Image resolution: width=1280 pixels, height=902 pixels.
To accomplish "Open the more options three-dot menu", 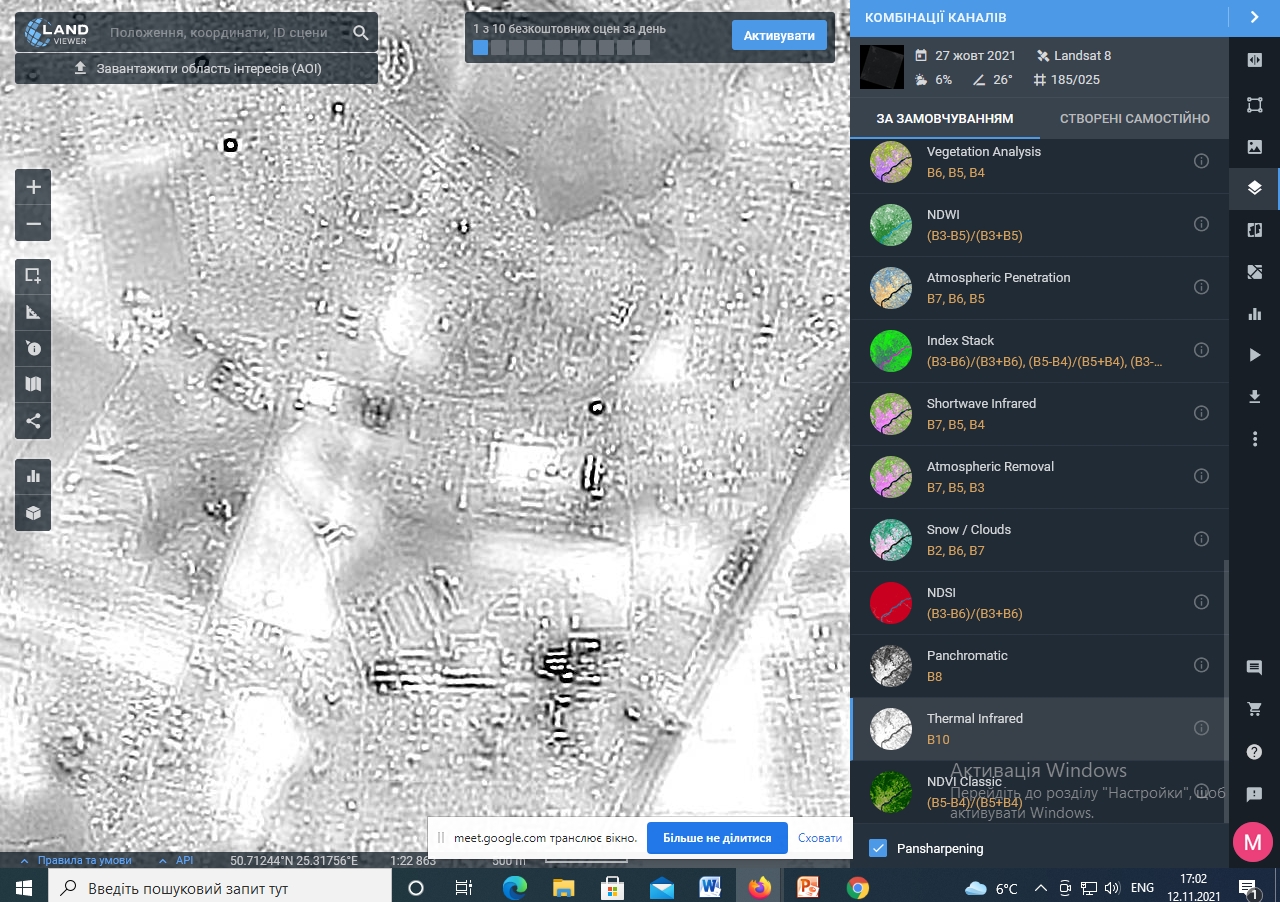I will click(1255, 439).
